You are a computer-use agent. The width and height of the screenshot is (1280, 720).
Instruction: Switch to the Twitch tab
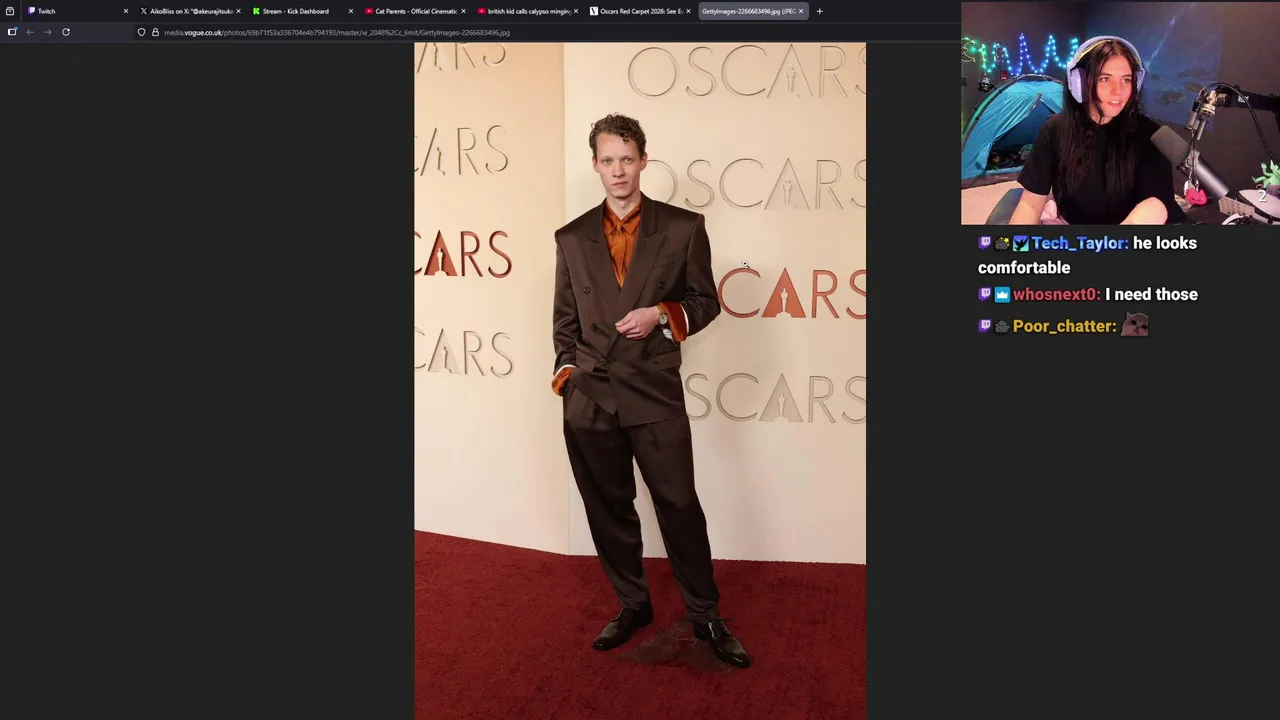pos(75,11)
